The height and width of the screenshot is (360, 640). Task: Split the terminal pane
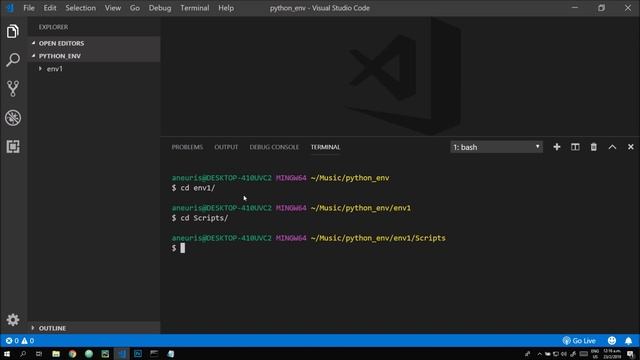(575, 147)
